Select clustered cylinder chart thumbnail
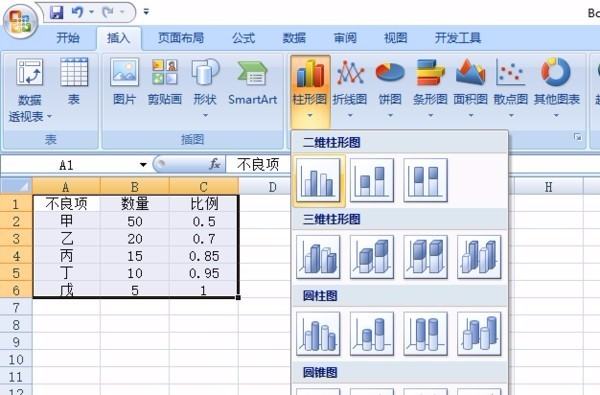 point(318,333)
